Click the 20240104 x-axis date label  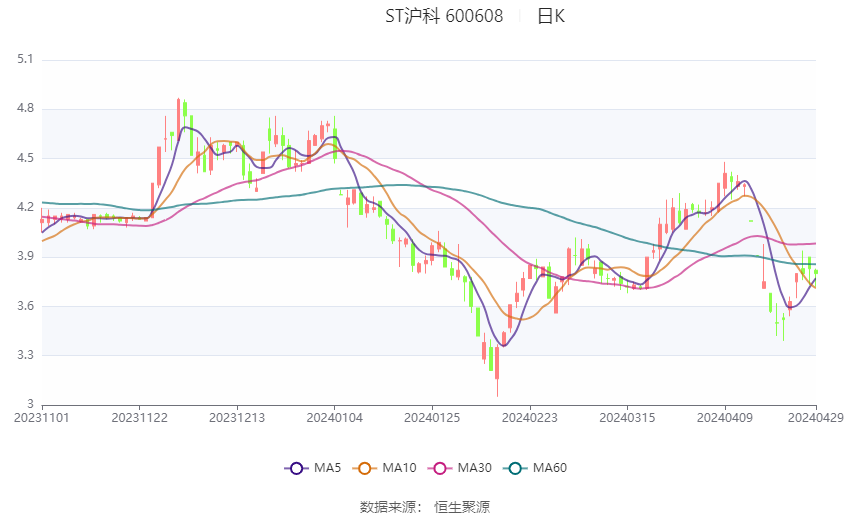[x=334, y=418]
